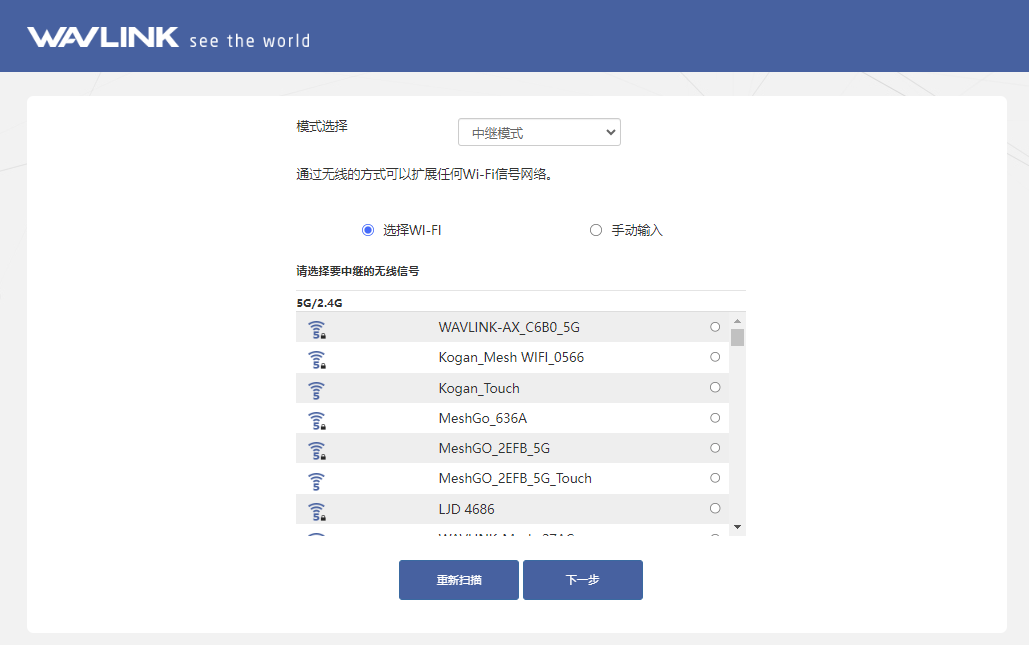Select the 选择WI-FI radio option
The height and width of the screenshot is (645, 1029).
368,230
